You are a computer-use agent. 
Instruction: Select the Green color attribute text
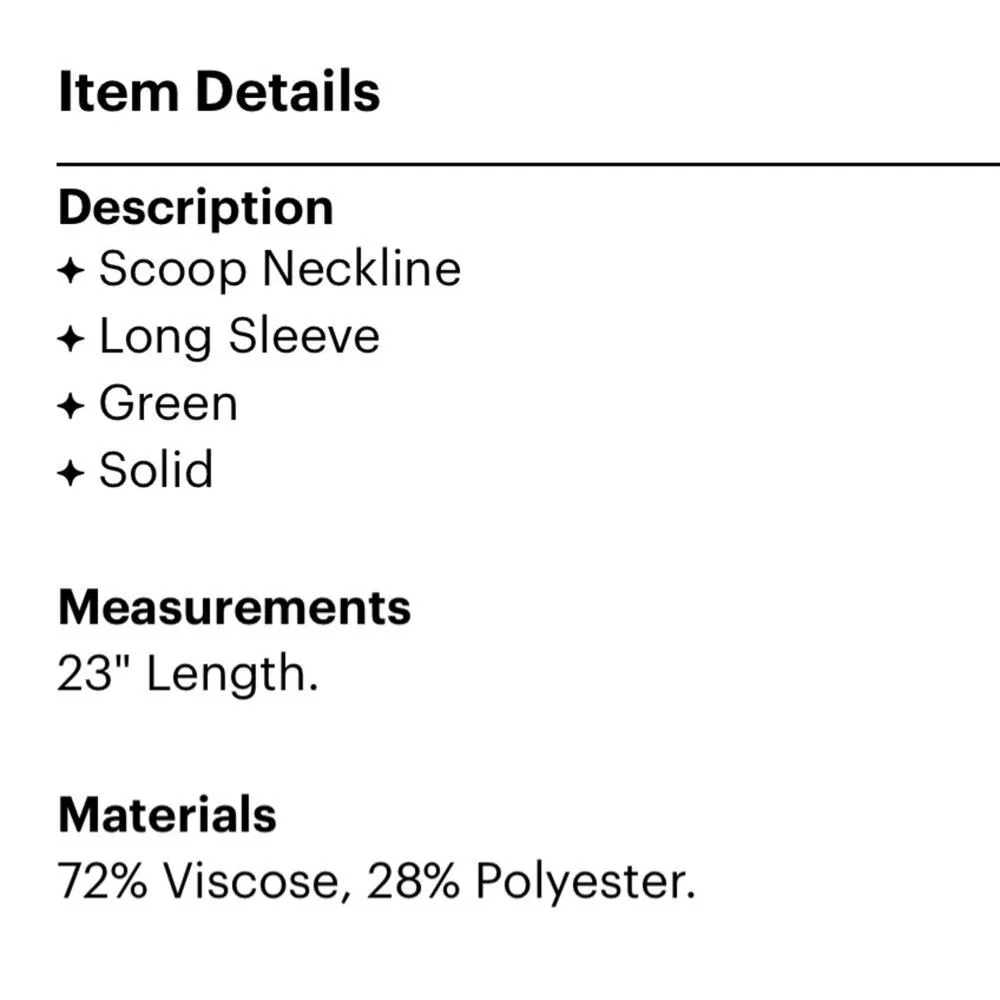pyautogui.click(x=169, y=405)
